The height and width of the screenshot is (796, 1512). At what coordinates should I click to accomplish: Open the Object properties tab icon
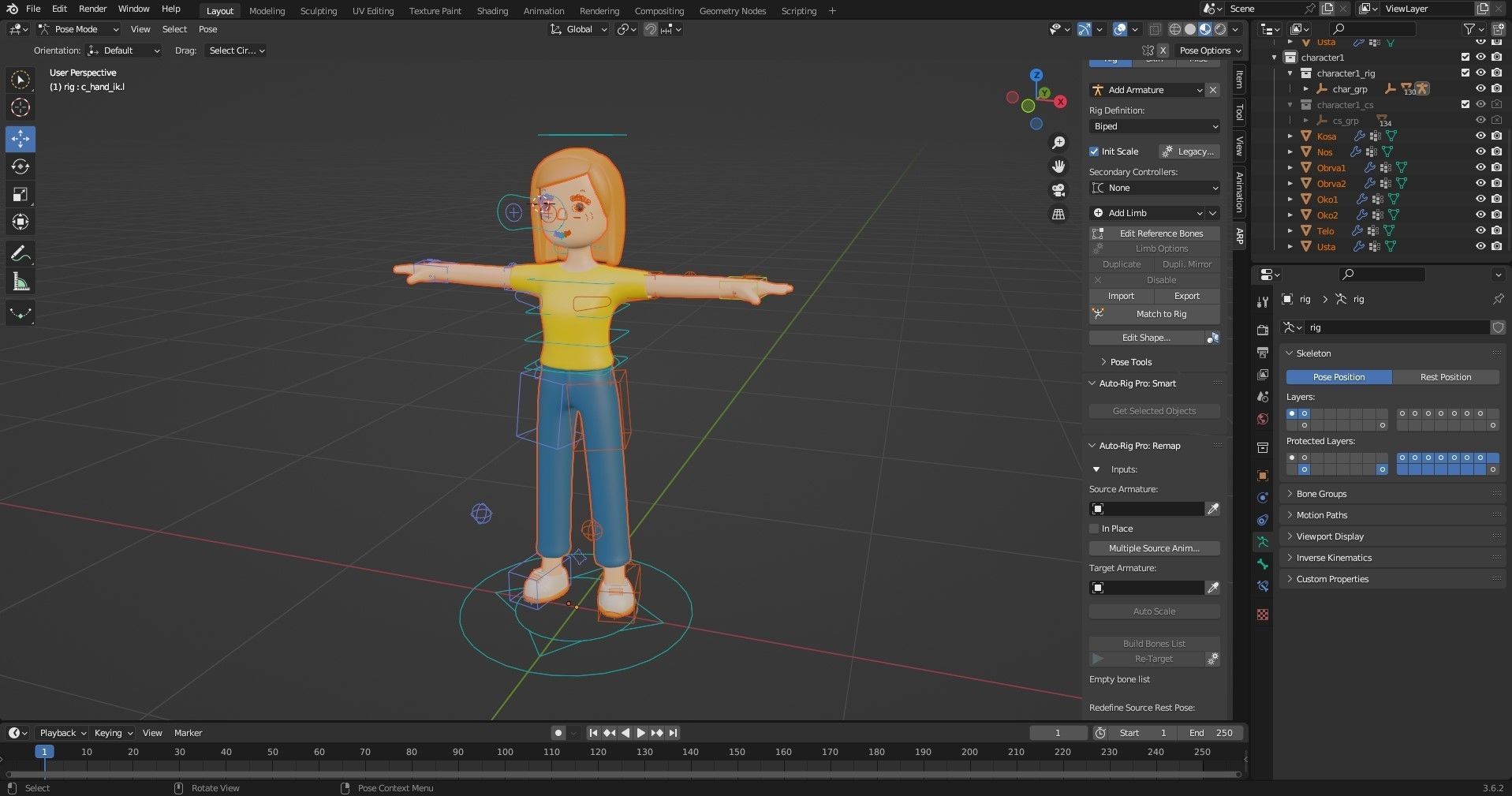pos(1263,476)
